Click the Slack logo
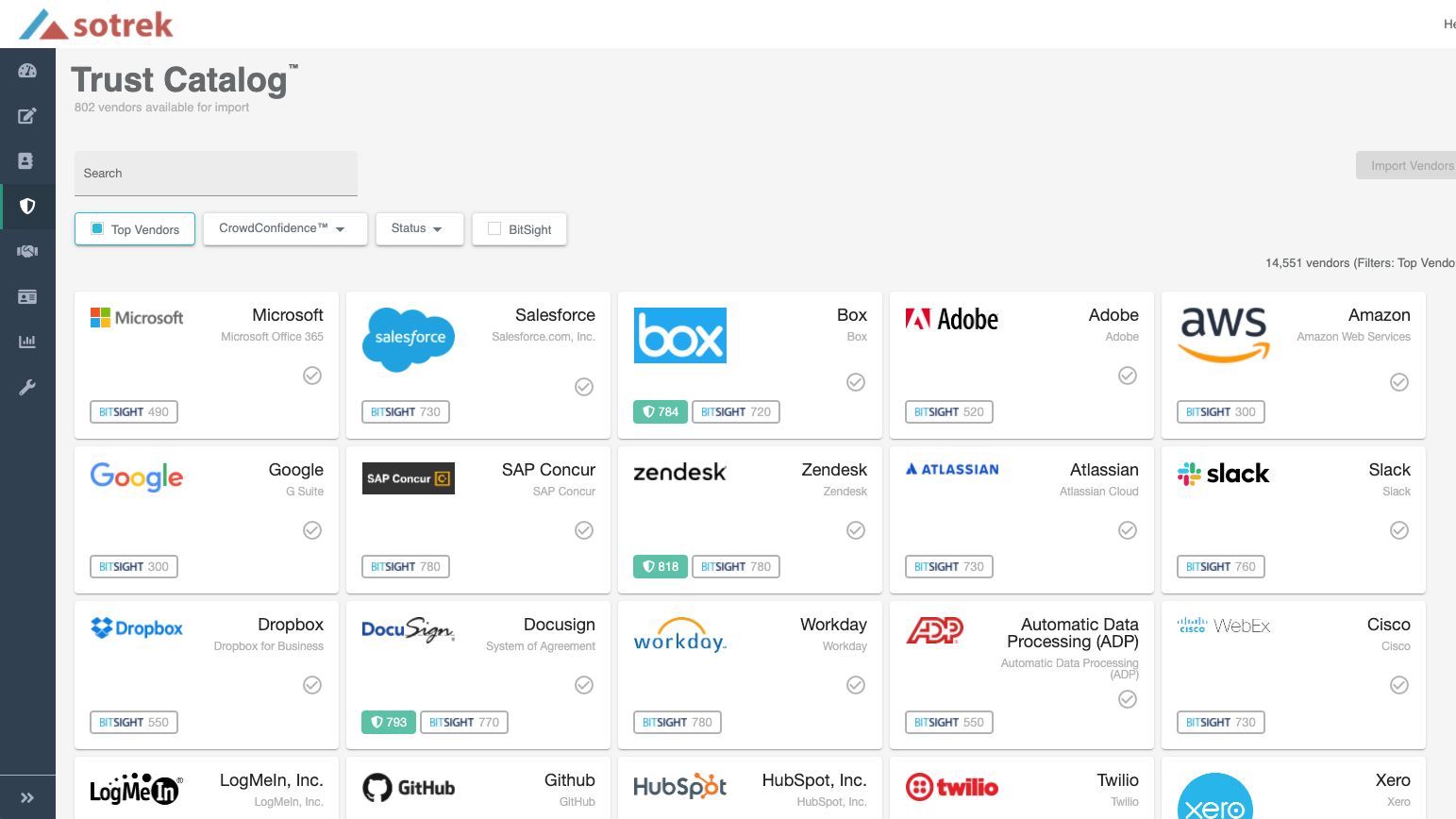1456x819 pixels. click(1224, 474)
